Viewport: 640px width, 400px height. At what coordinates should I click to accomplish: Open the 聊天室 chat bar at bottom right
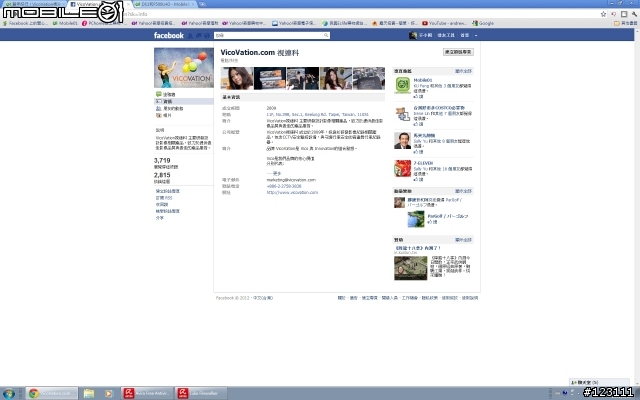599,382
